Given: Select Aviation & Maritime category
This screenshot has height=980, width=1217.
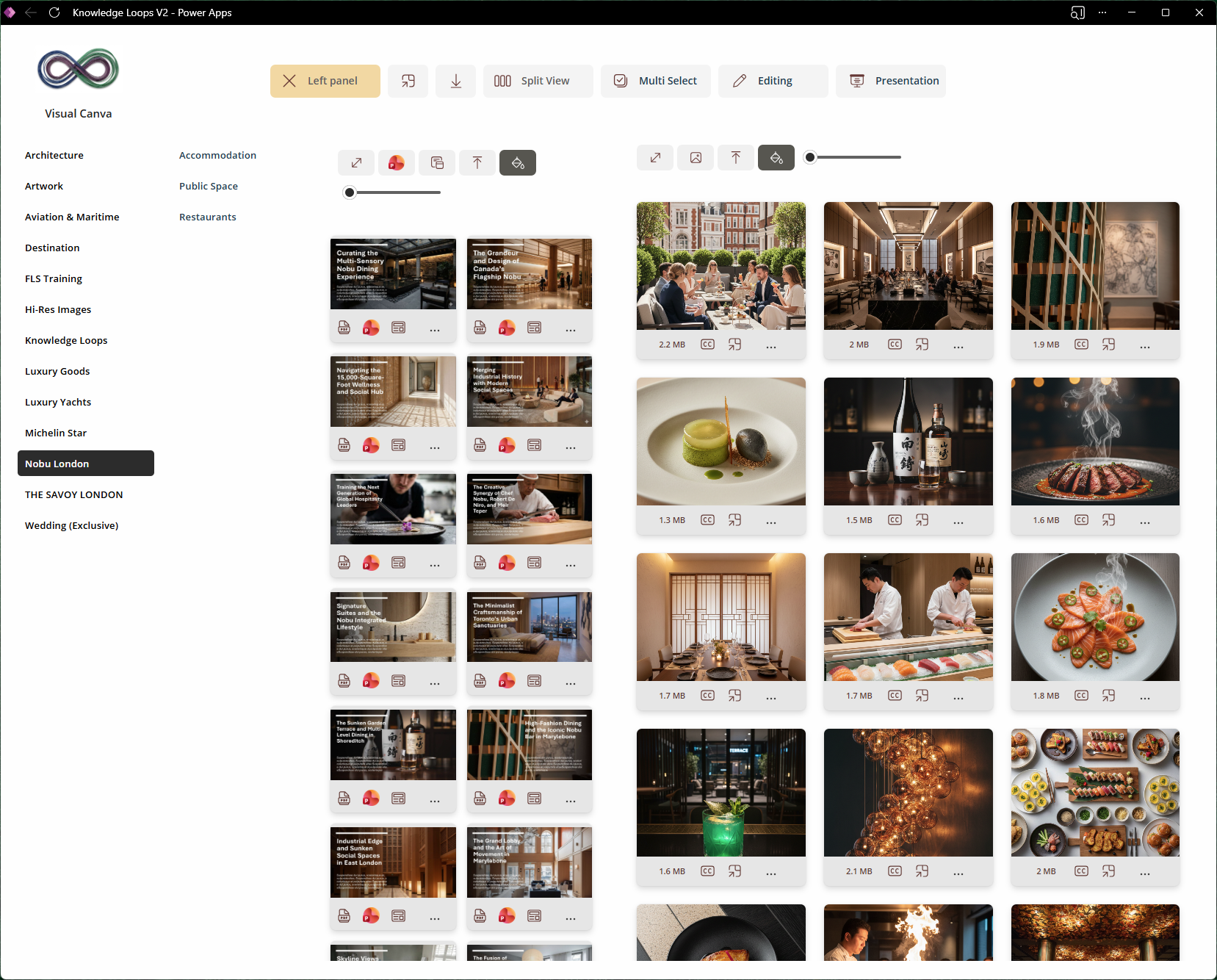Looking at the screenshot, I should [72, 217].
